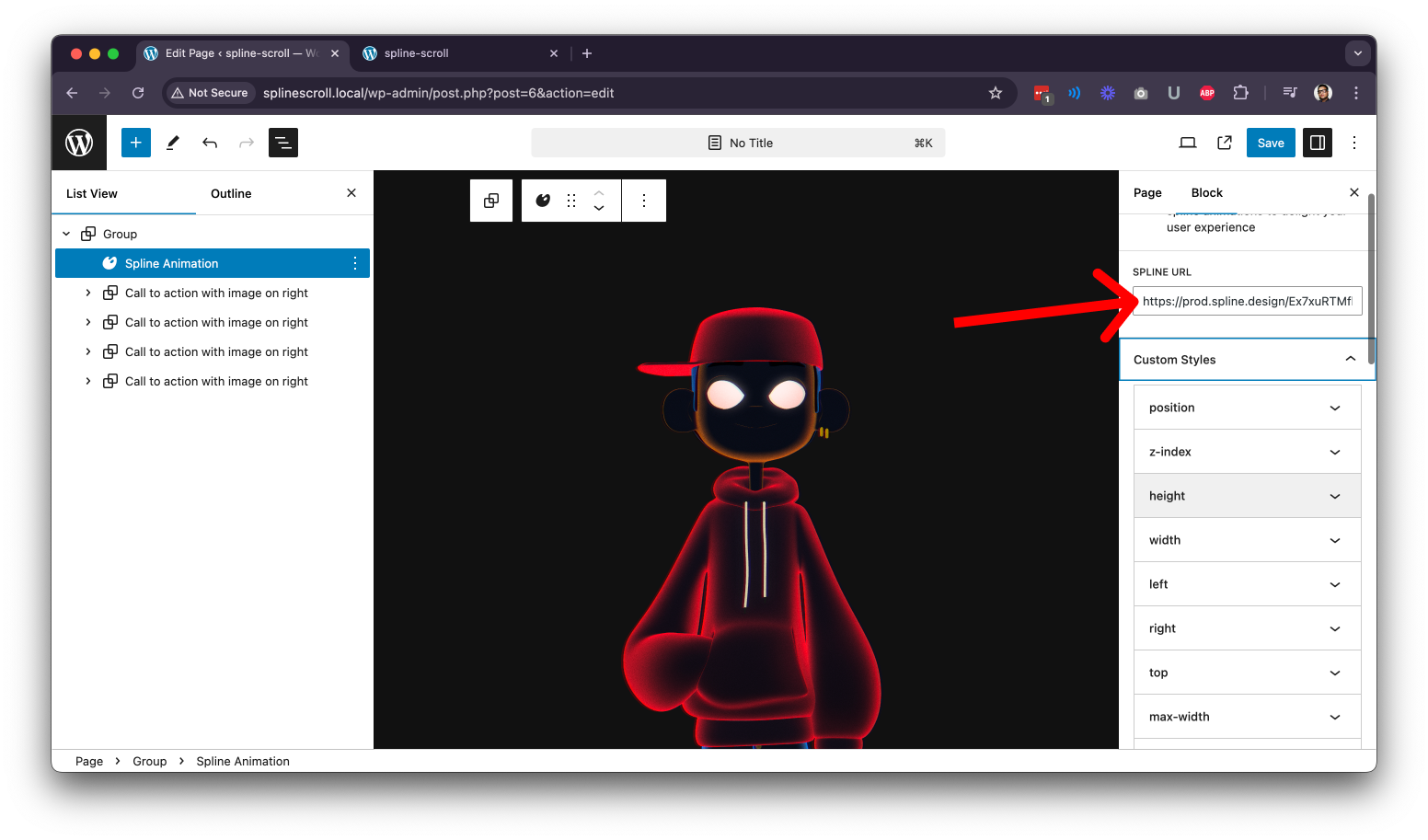
Task: Expand the left style option
Action: (x=1248, y=584)
